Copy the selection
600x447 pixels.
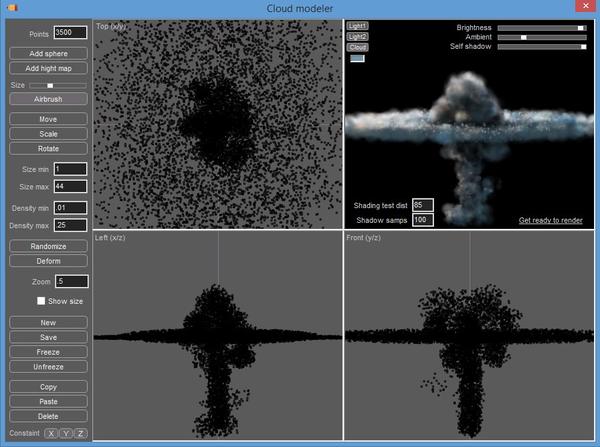click(x=48, y=387)
